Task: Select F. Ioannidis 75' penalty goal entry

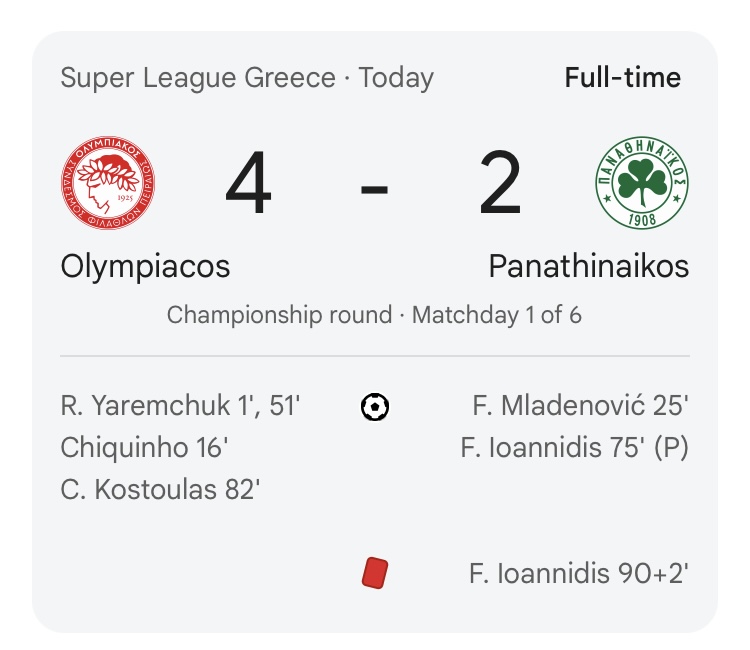Action: pos(574,448)
